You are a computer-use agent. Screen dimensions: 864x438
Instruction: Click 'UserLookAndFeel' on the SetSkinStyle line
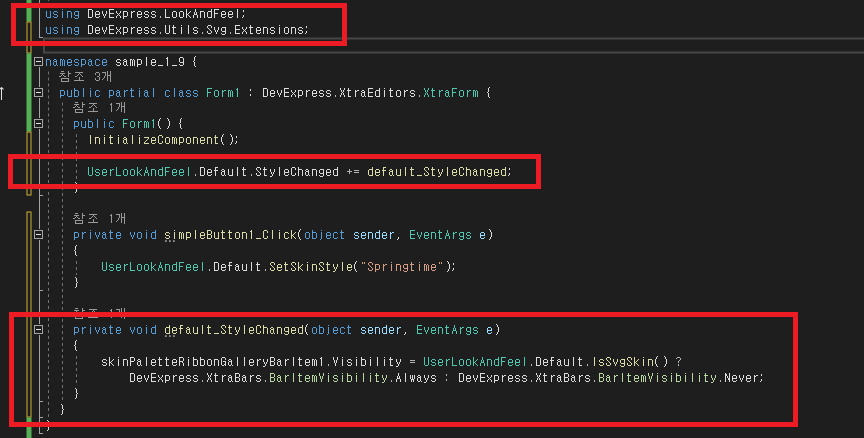[x=153, y=267]
